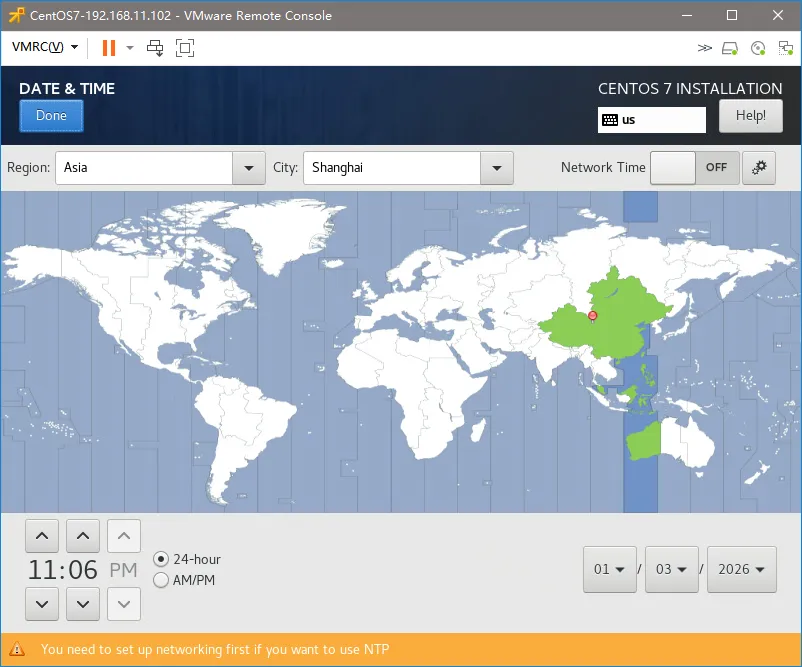This screenshot has width=802, height=667.
Task: Increase the hour value
Action: click(x=42, y=536)
